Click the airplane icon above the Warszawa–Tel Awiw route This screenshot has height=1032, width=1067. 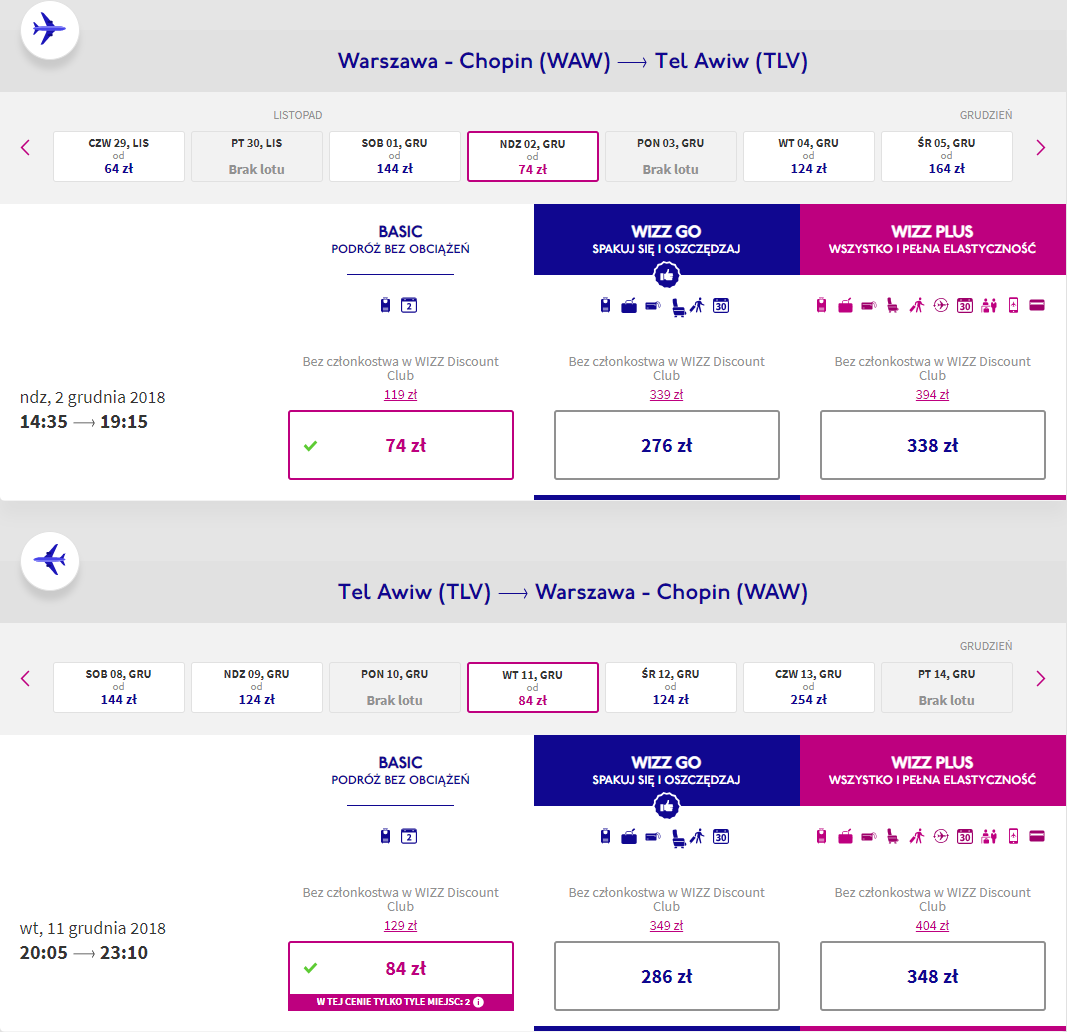[x=49, y=30]
